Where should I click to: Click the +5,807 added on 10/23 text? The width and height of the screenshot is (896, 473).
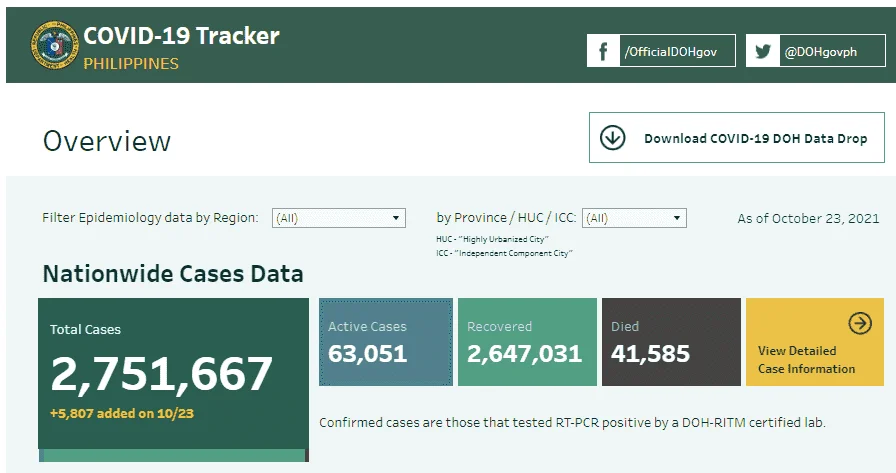point(122,414)
